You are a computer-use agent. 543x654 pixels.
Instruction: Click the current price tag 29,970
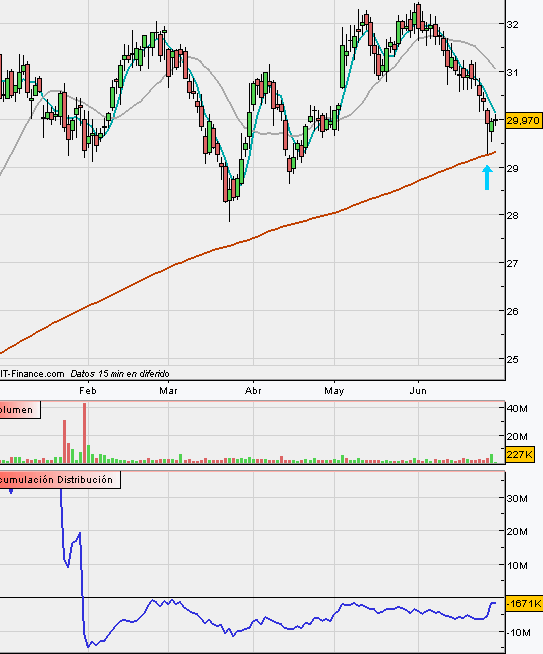(x=523, y=121)
